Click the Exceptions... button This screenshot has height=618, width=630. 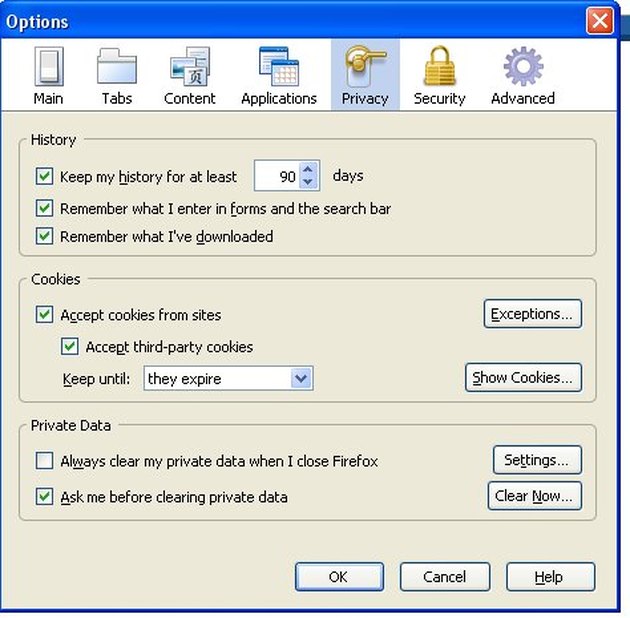pos(533,314)
